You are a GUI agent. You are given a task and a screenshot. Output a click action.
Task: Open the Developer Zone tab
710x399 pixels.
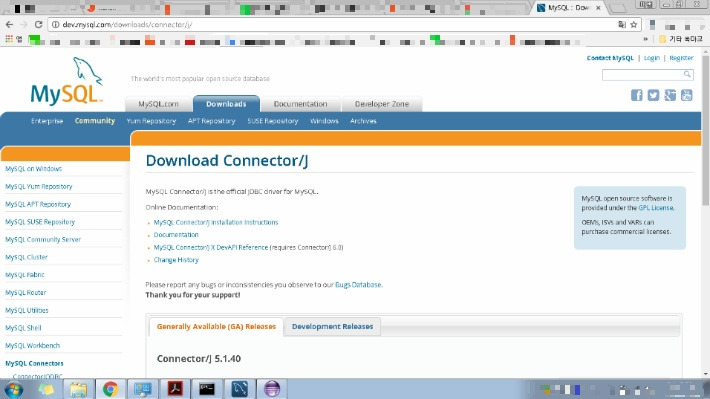(x=382, y=104)
